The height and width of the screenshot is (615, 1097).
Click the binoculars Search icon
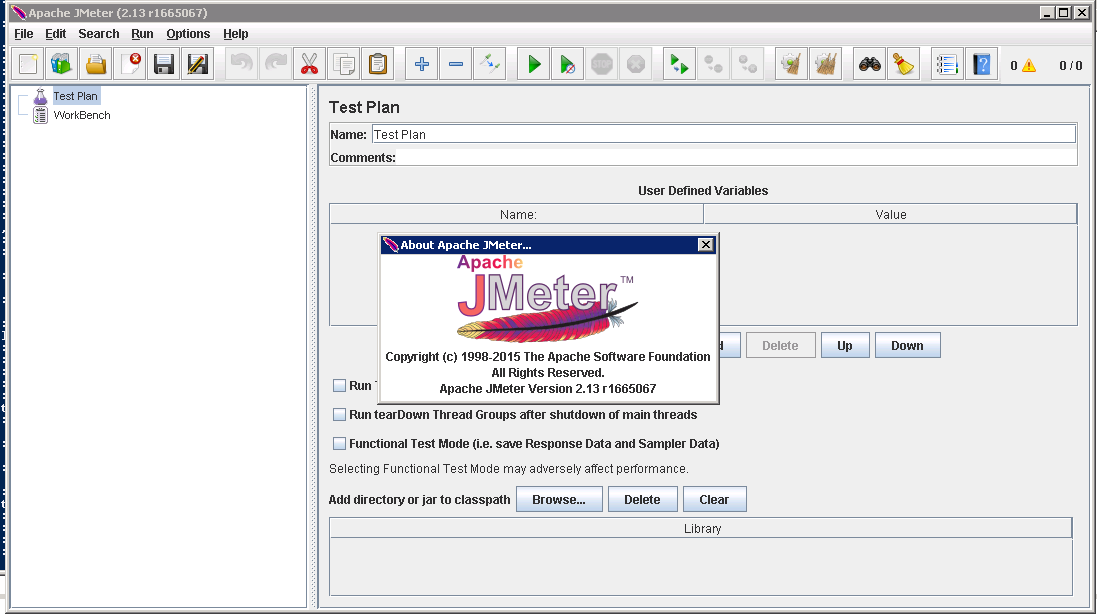click(871, 65)
